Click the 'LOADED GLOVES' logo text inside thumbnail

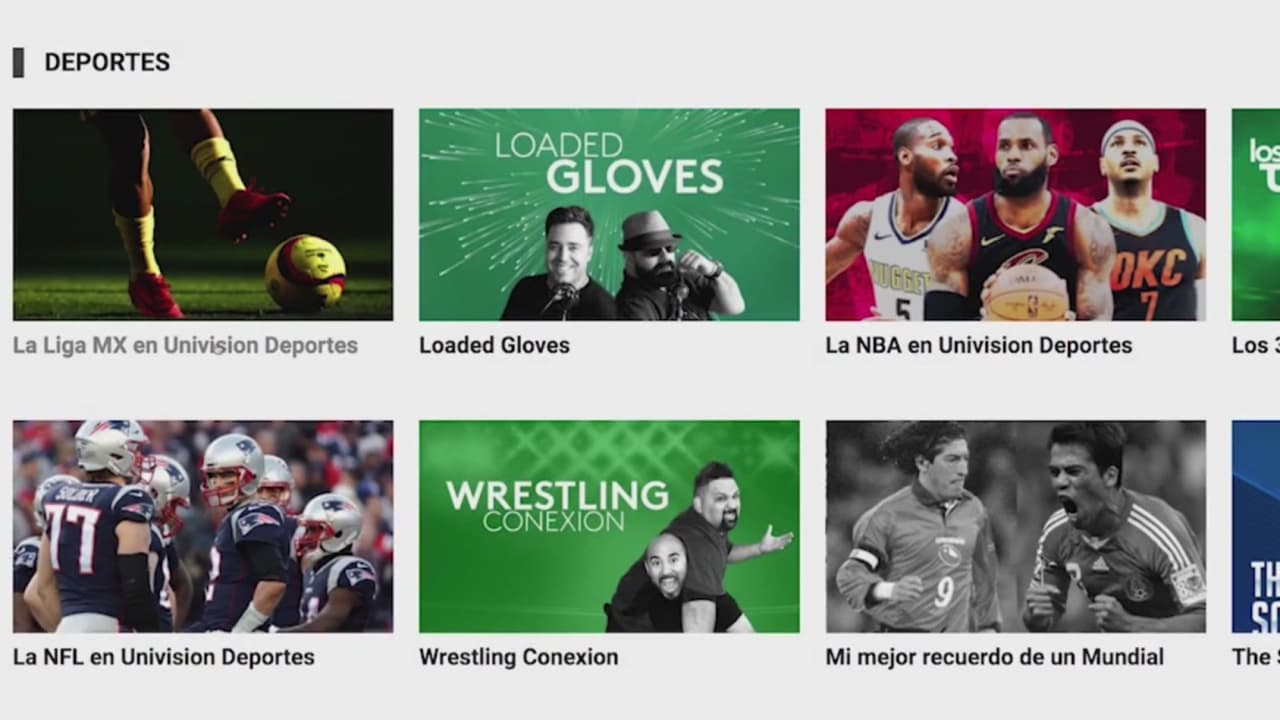[x=609, y=162]
